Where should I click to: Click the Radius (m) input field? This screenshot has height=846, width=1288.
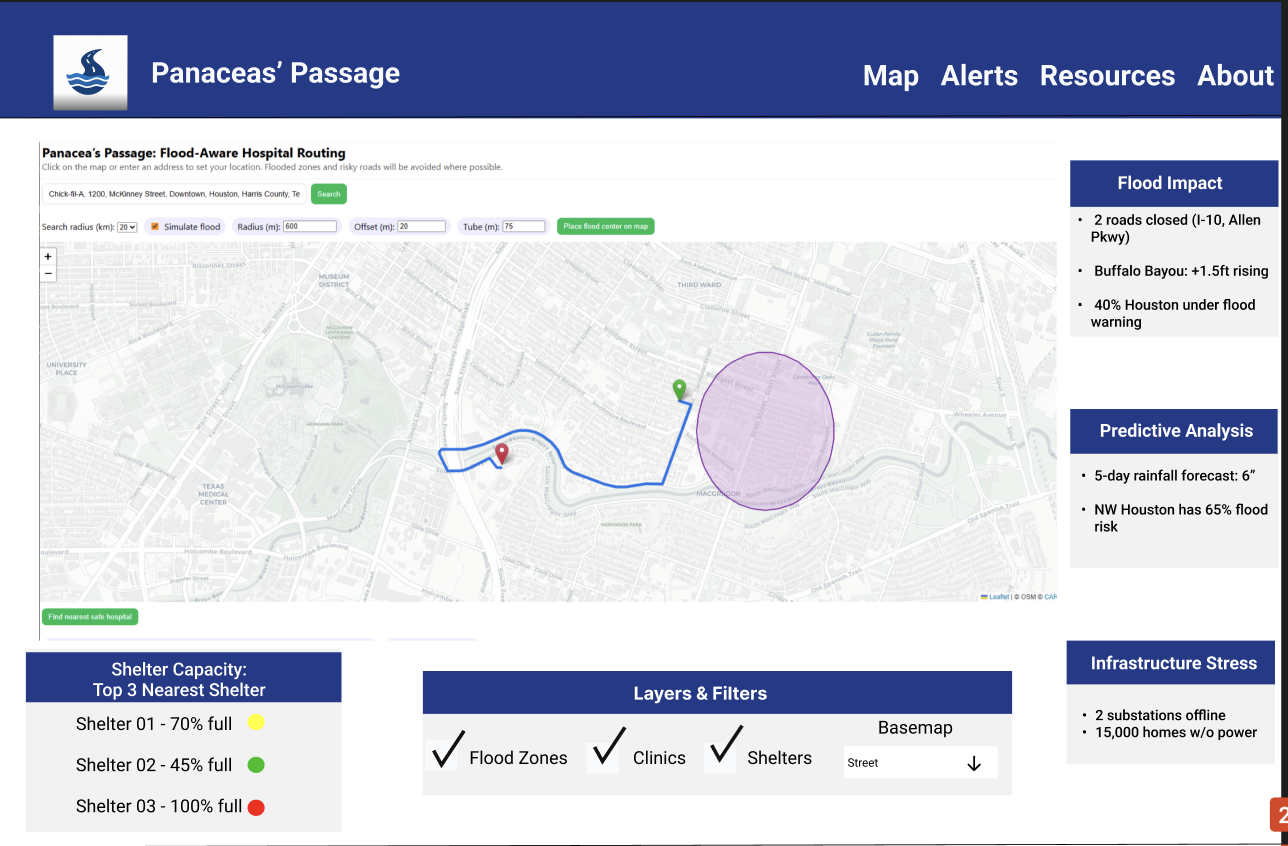pyautogui.click(x=310, y=227)
